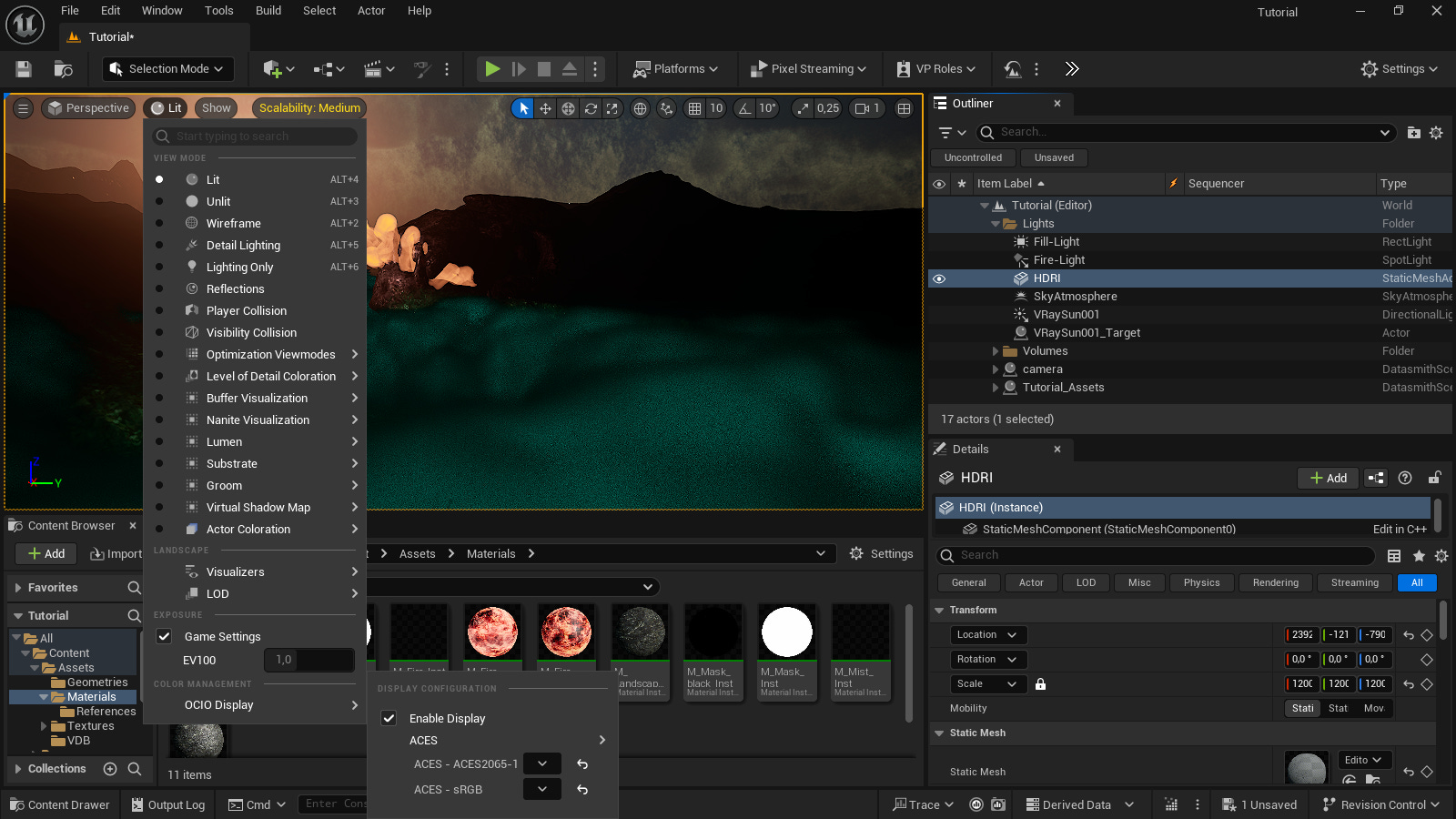
Task: Click the viewport layout maximize icon
Action: 904,108
